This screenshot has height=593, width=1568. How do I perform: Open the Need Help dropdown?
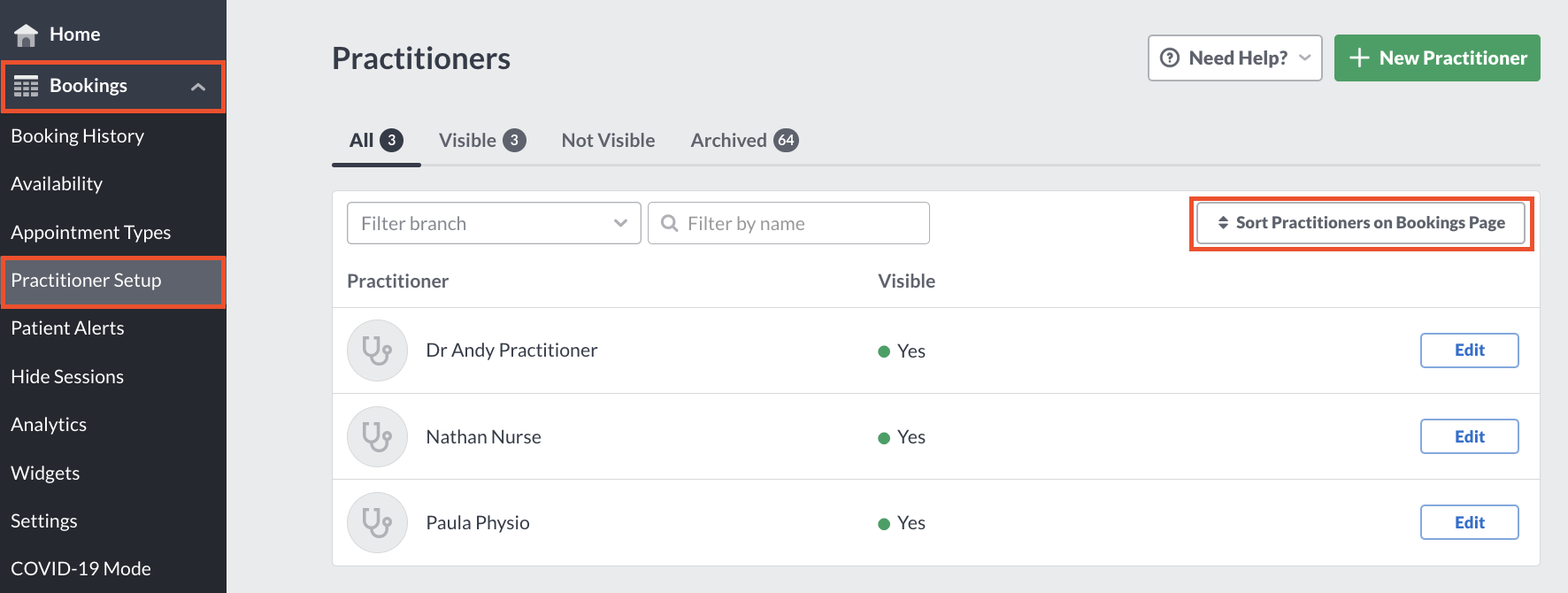click(1234, 58)
